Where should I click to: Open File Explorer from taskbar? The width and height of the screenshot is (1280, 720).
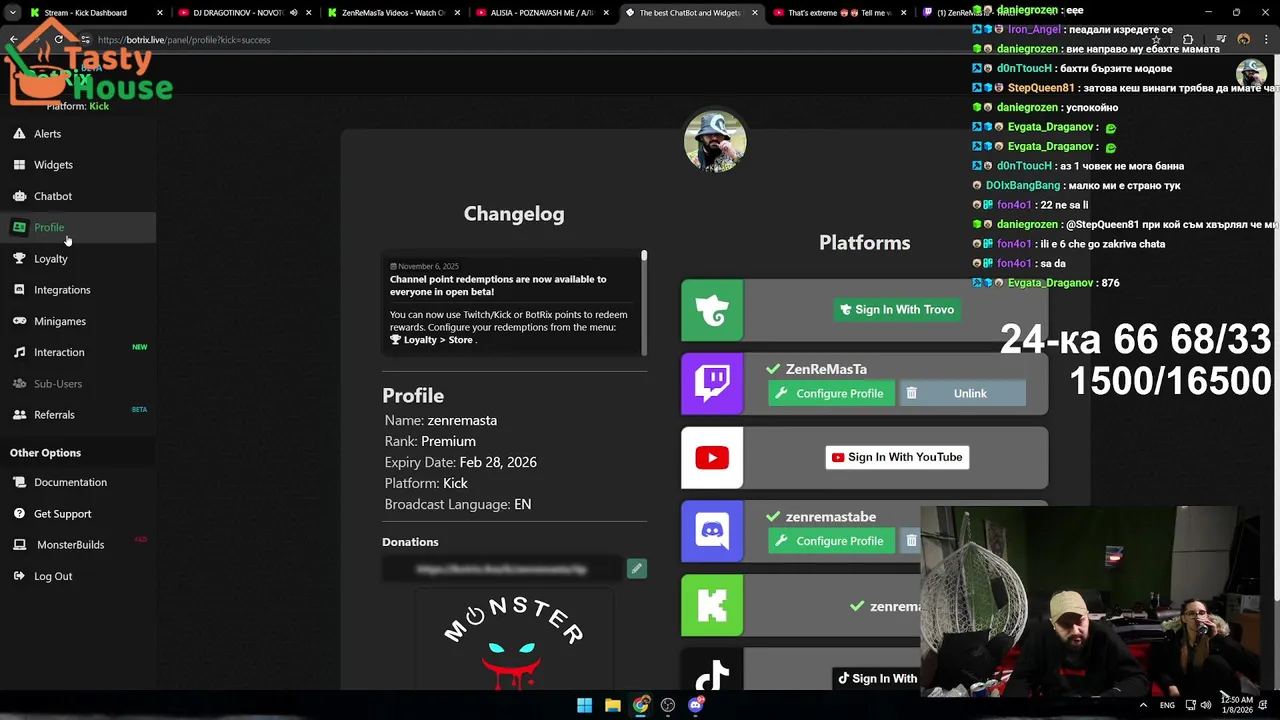(x=612, y=705)
